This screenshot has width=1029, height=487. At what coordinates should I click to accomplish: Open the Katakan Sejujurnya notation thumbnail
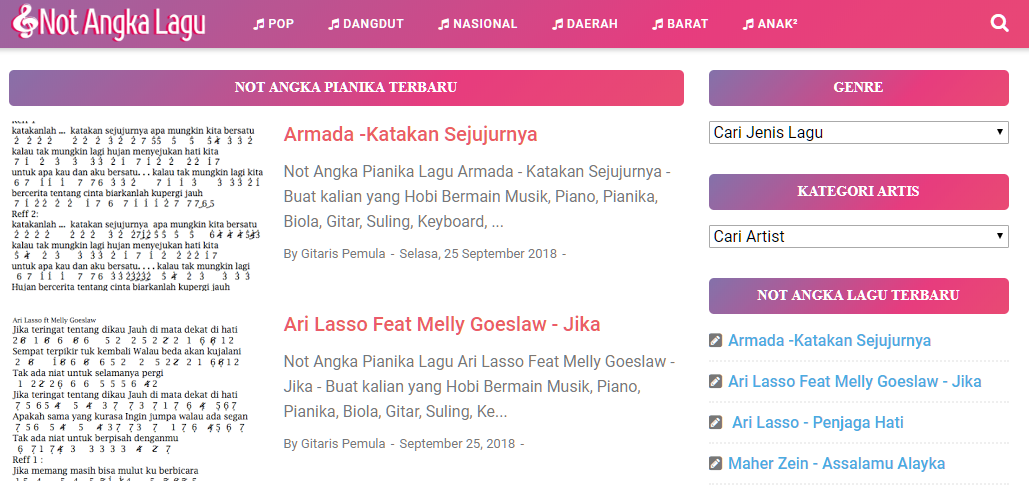coord(137,205)
